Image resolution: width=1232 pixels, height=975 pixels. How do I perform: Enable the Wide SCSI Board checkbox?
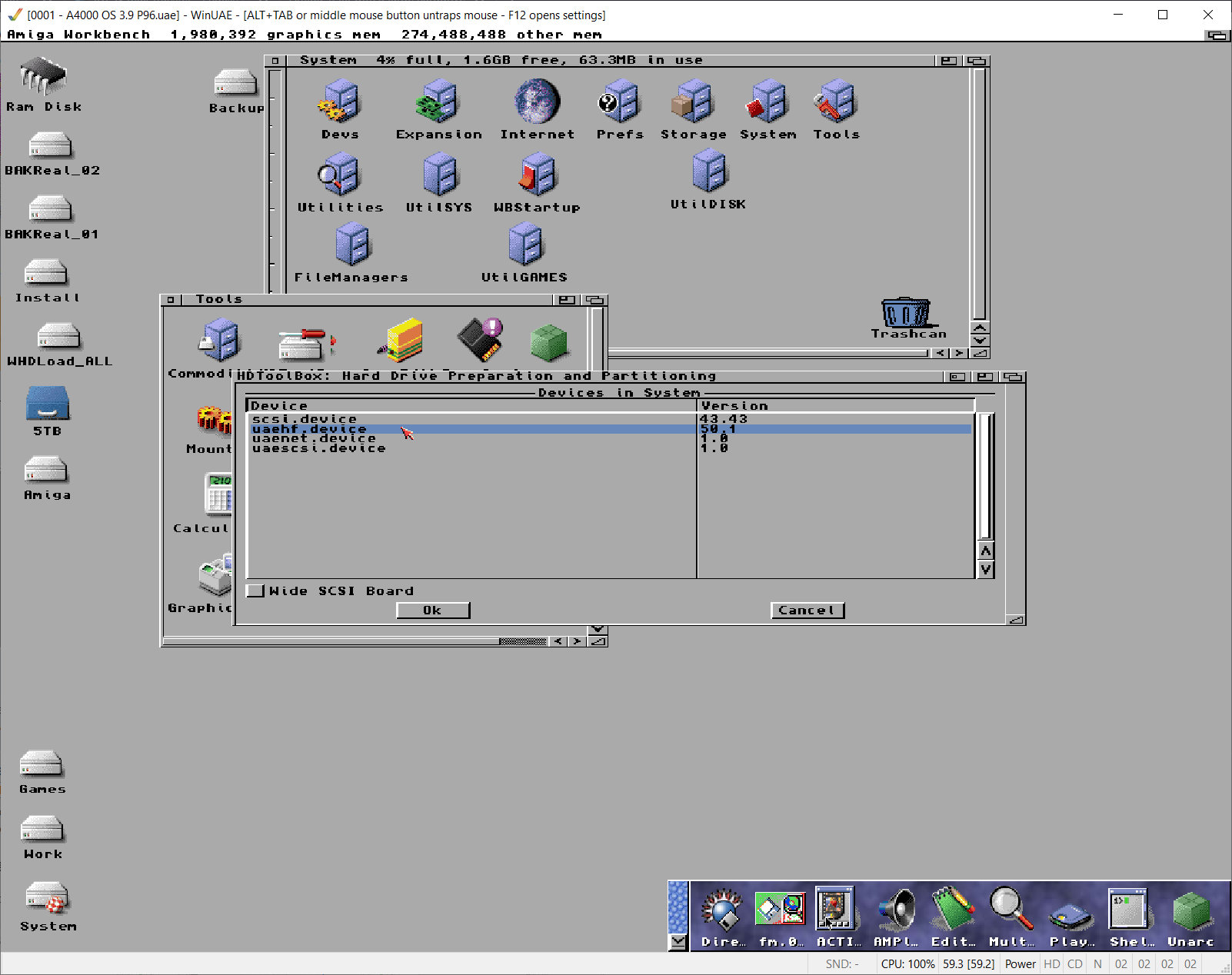click(255, 591)
